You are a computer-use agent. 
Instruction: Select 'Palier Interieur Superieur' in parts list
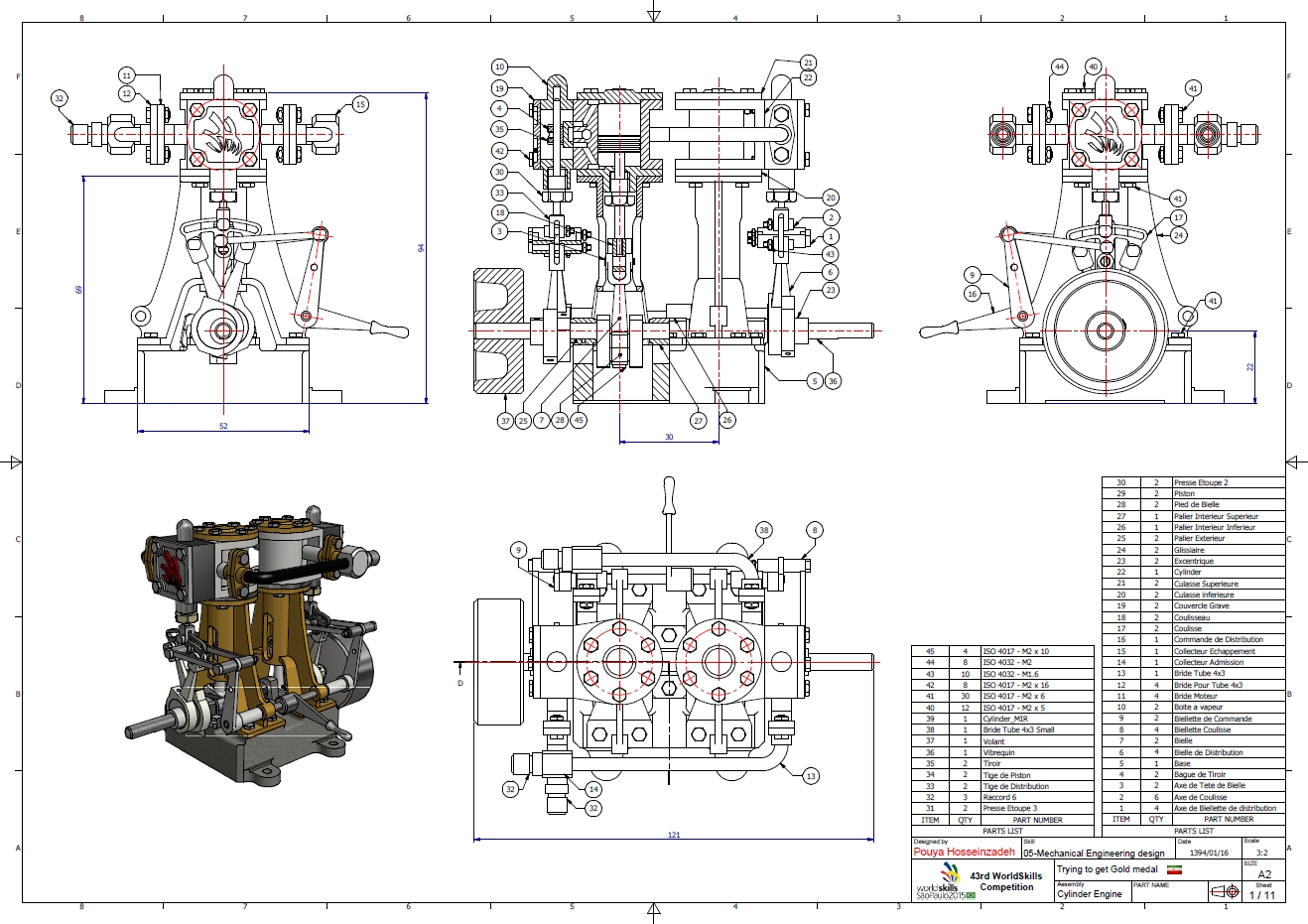(x=1194, y=516)
